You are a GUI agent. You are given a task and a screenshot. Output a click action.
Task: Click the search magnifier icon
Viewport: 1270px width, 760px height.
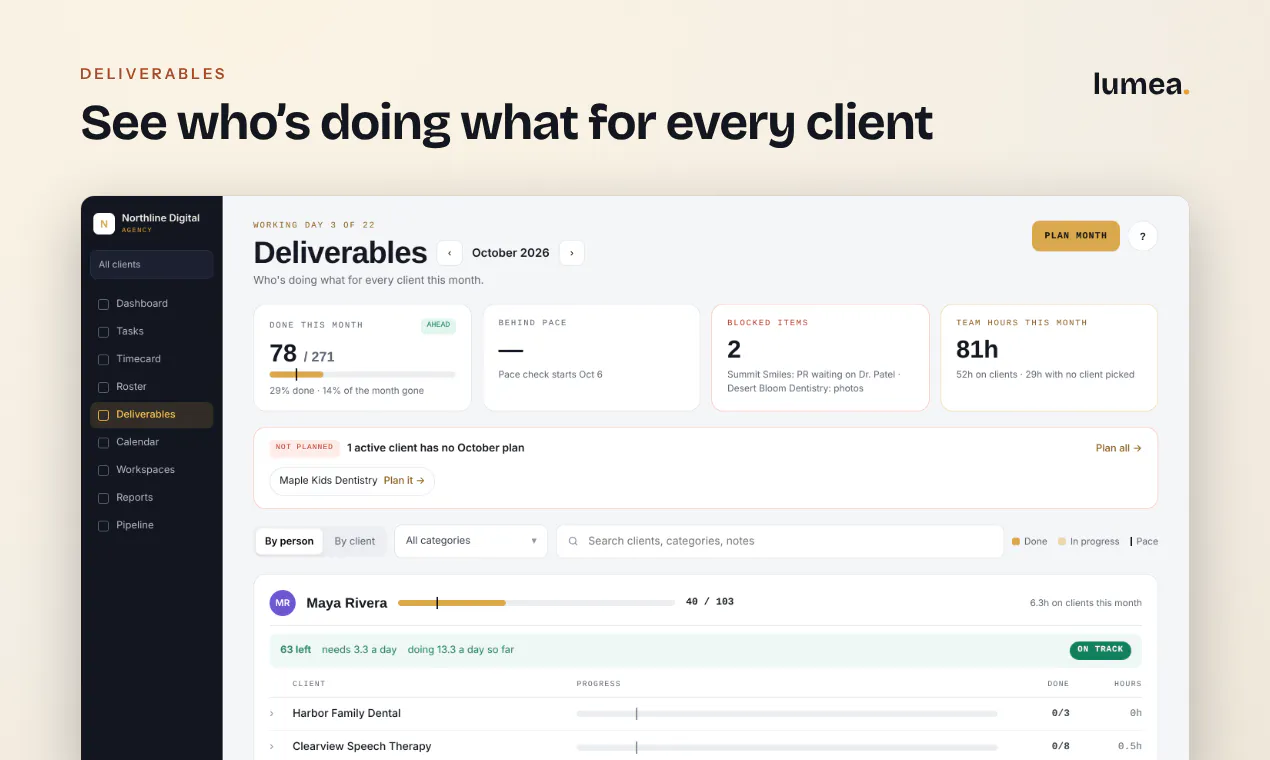(573, 541)
